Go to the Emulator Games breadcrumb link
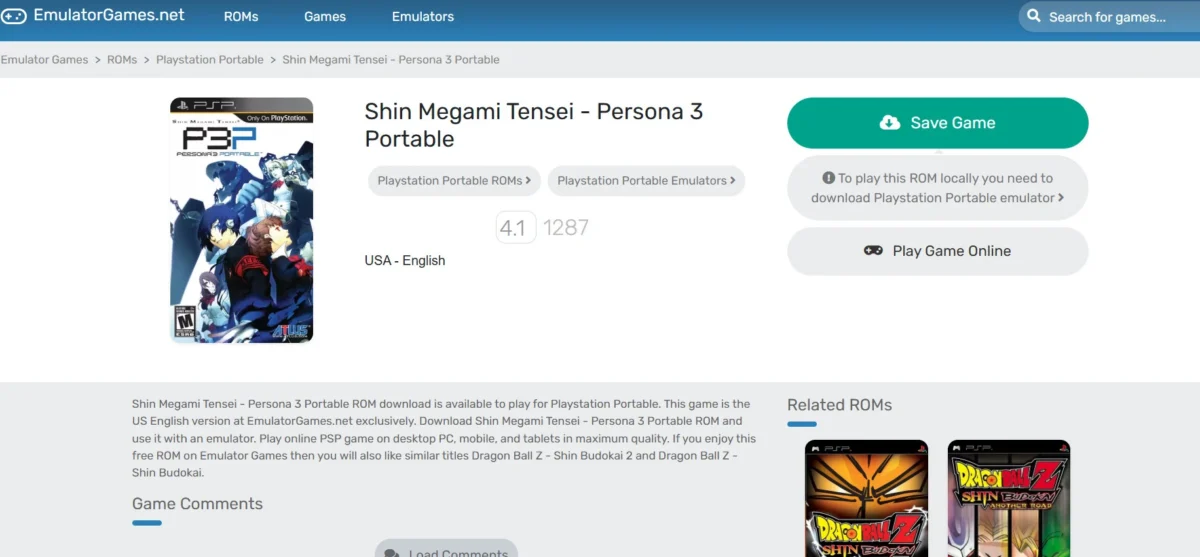This screenshot has height=557, width=1200. point(45,60)
